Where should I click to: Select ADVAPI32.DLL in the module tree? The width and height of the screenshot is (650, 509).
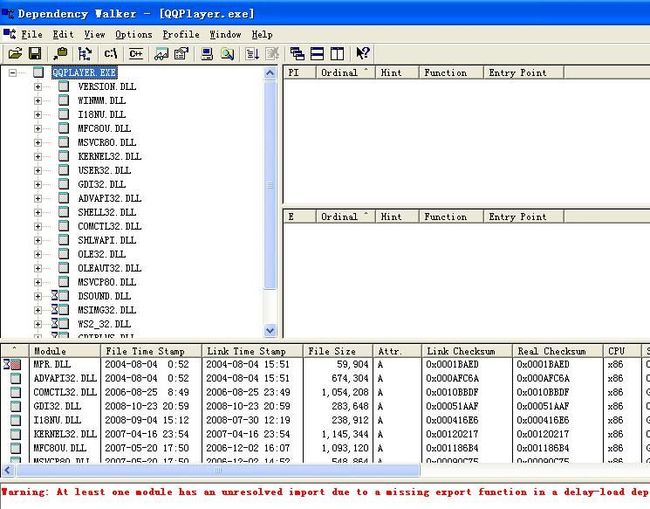pos(110,199)
